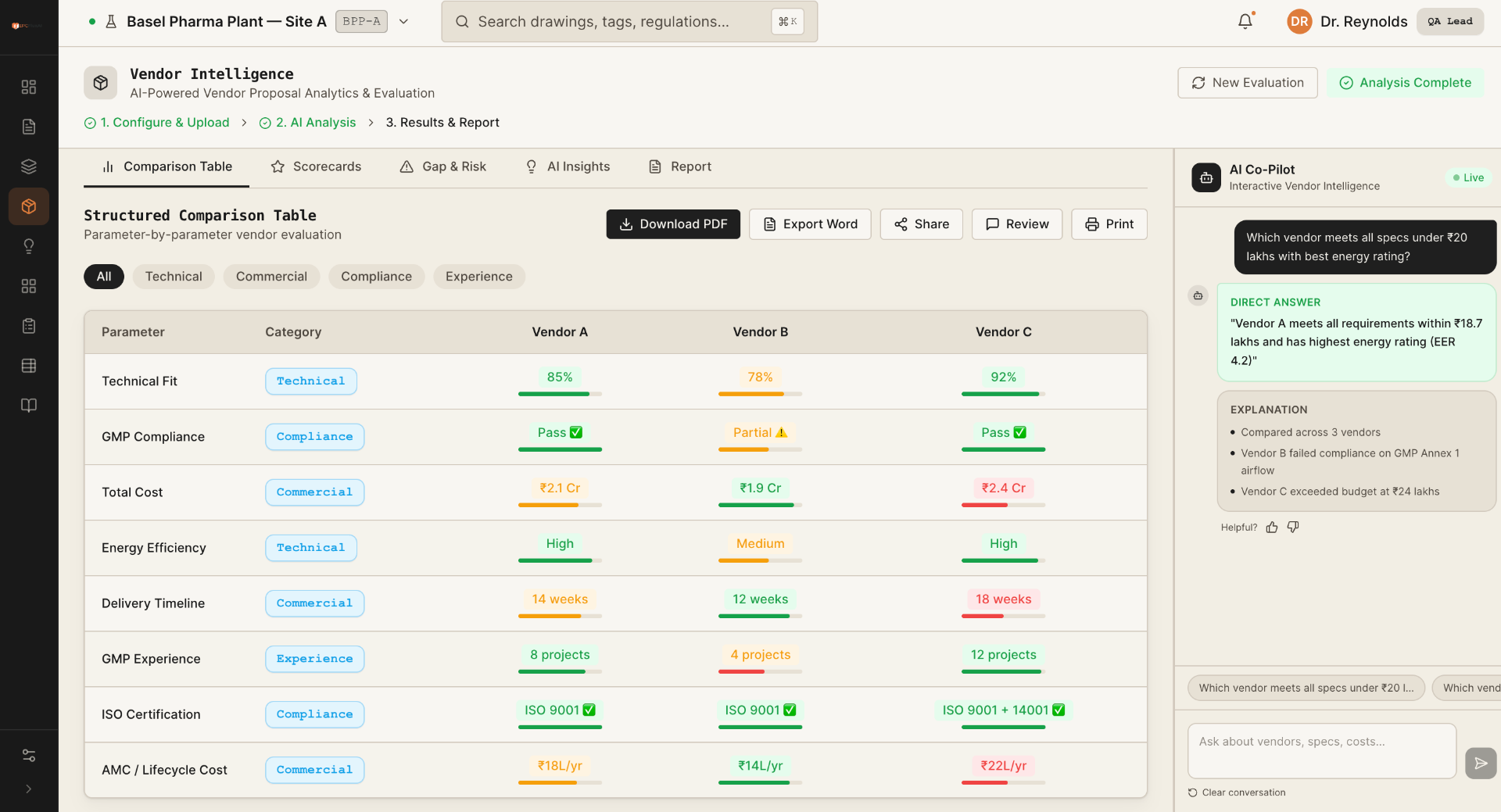Image resolution: width=1501 pixels, height=812 pixels.
Task: Click the DR user avatar
Action: tap(1299, 21)
